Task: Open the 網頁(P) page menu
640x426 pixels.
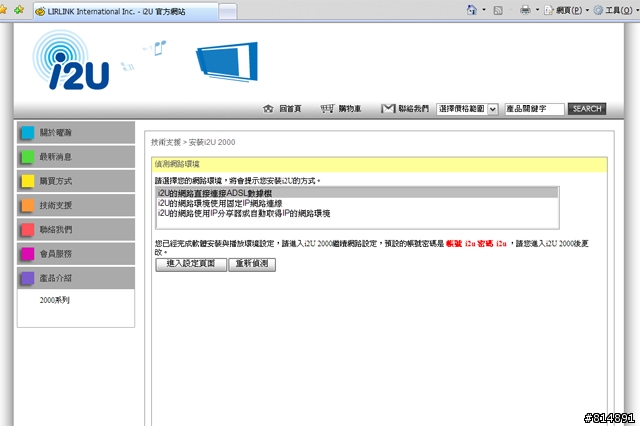Action: 567,10
